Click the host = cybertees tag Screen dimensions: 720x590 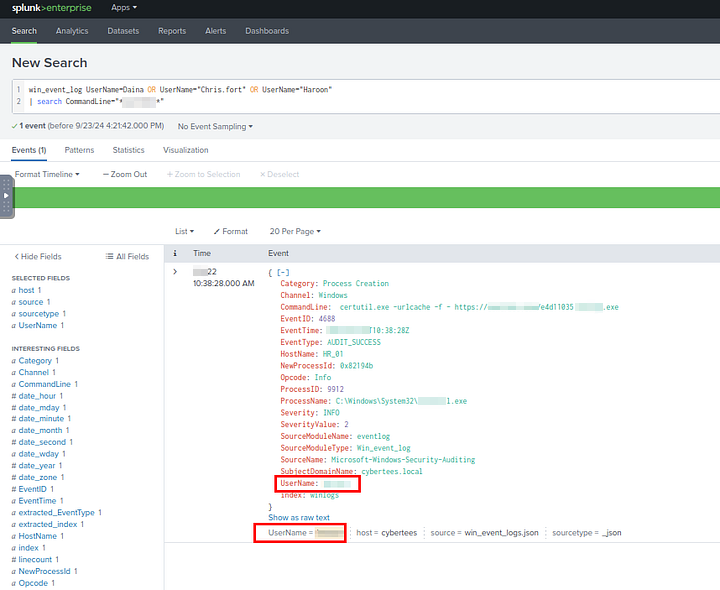tap(387, 533)
